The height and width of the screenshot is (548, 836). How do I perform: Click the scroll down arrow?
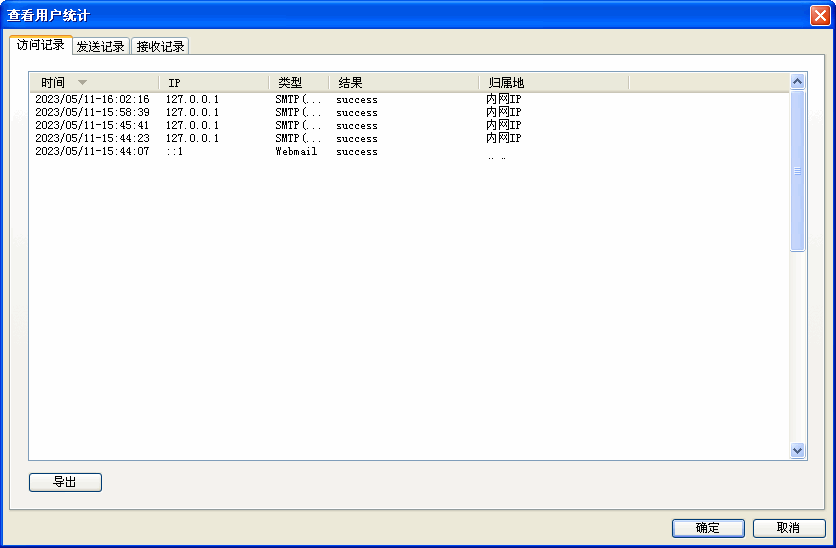point(797,451)
